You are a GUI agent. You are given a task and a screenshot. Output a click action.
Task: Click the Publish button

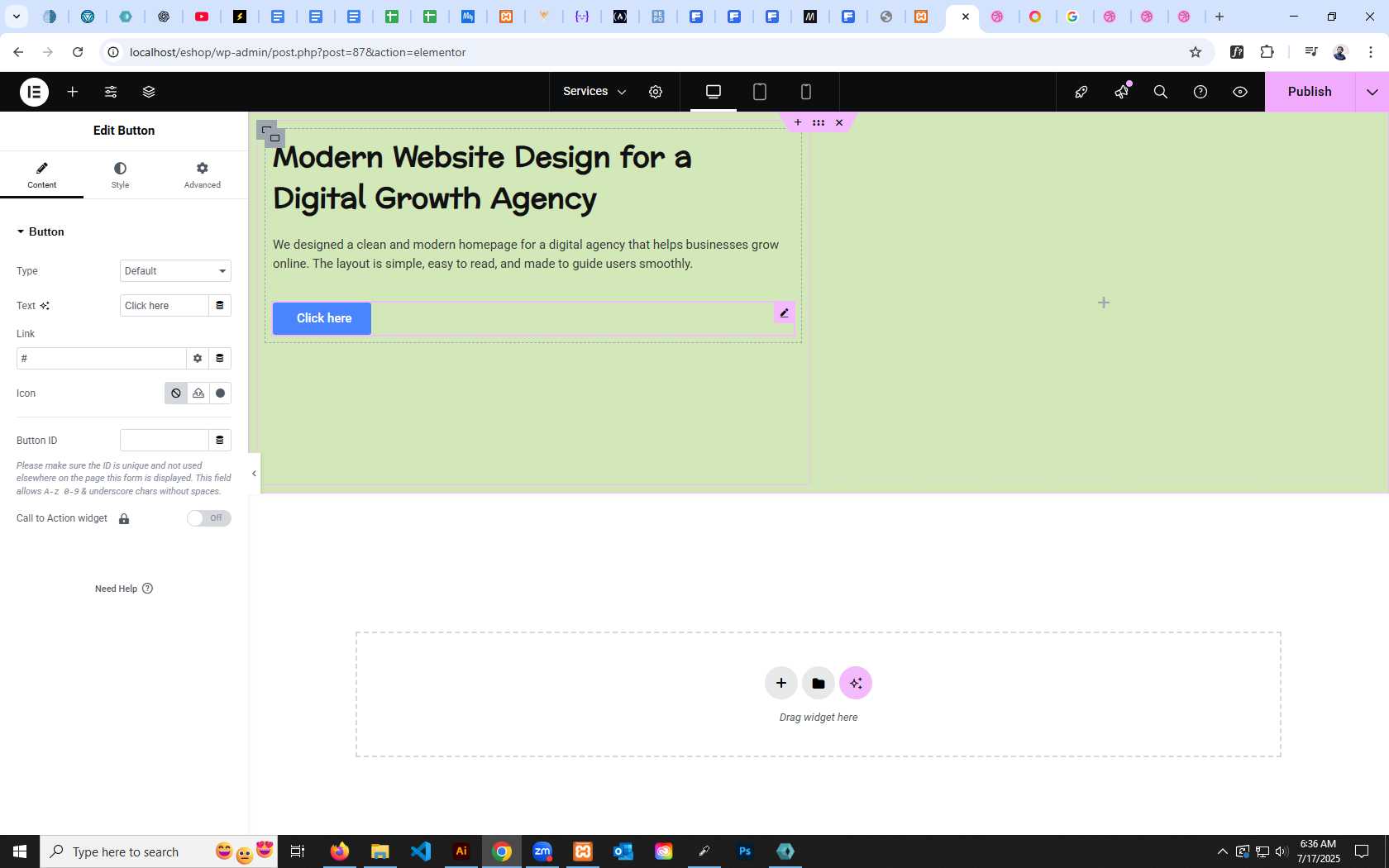click(1310, 92)
